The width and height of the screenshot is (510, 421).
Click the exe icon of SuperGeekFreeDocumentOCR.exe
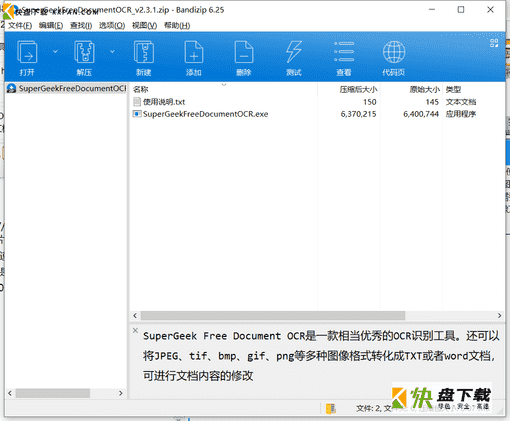(x=137, y=114)
